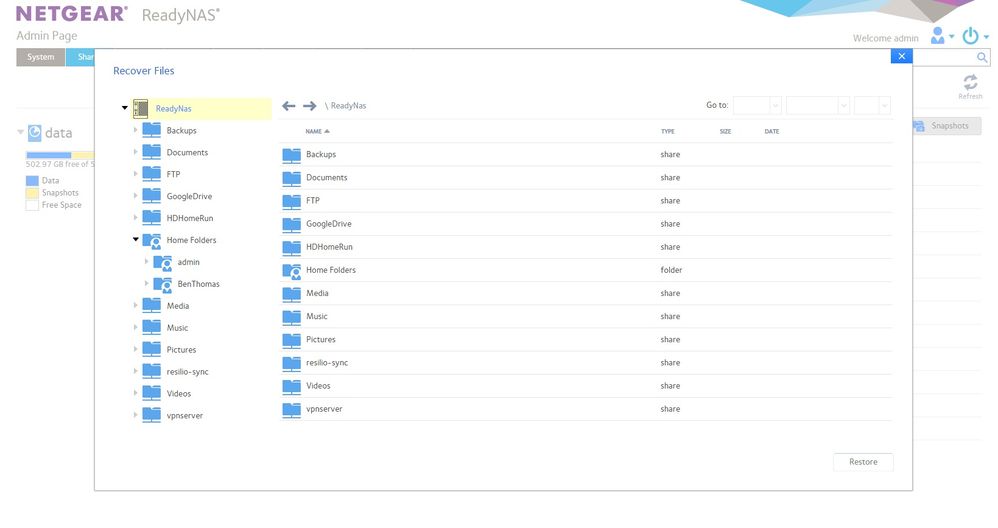Screen dimensions: 998x528
Task: Click the Refresh icon
Action: point(969,83)
